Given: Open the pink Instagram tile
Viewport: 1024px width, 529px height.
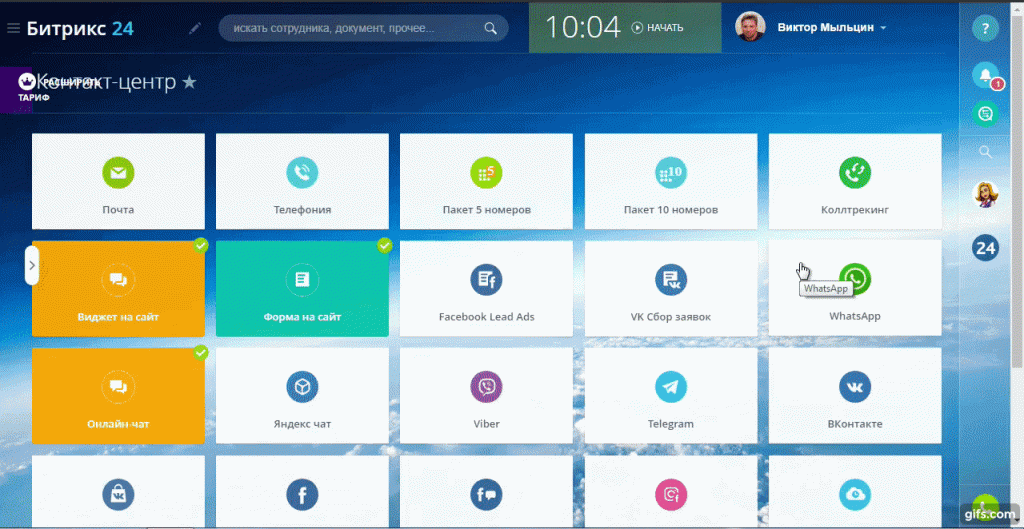Looking at the screenshot, I should click(671, 491).
